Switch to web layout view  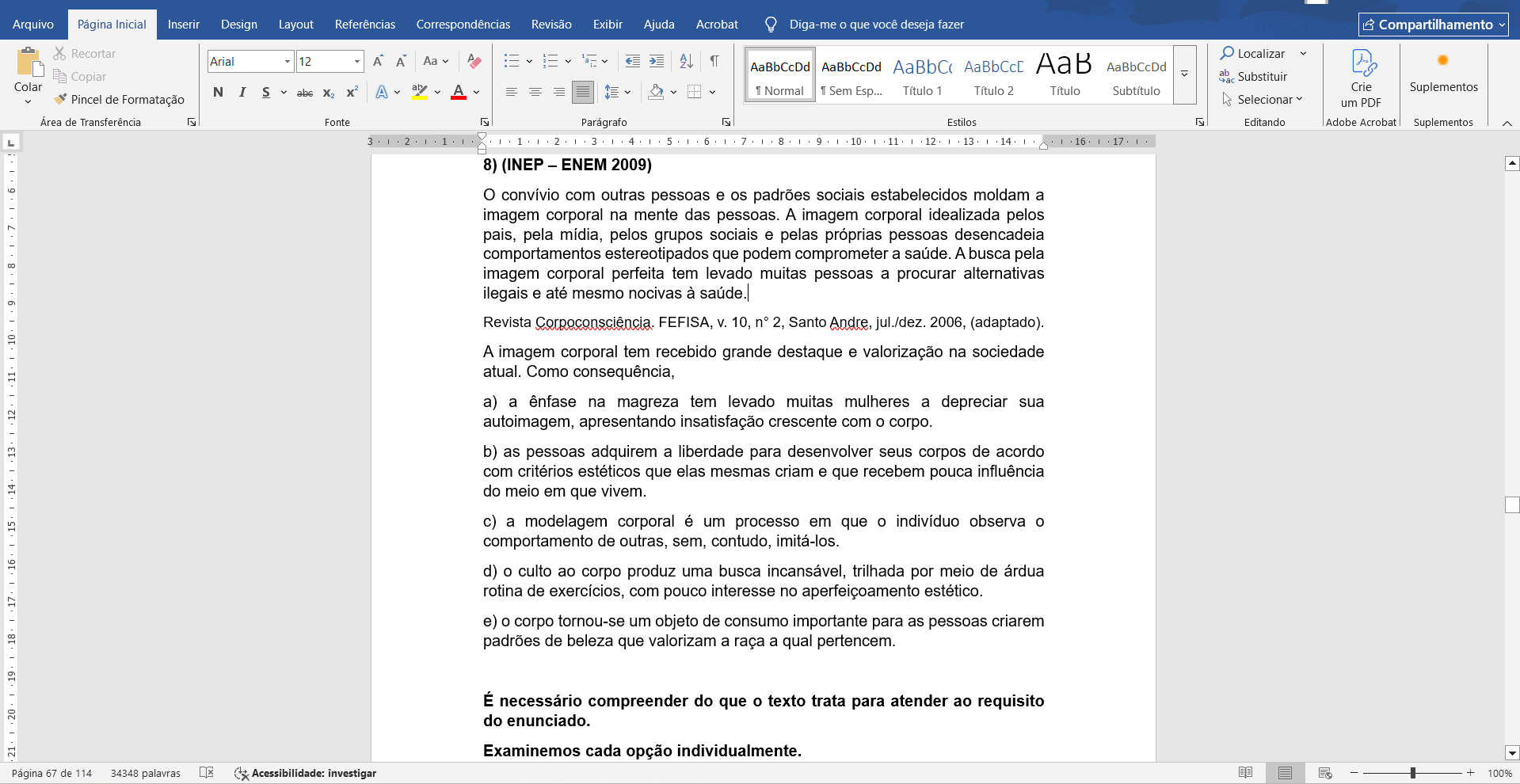click(1324, 773)
